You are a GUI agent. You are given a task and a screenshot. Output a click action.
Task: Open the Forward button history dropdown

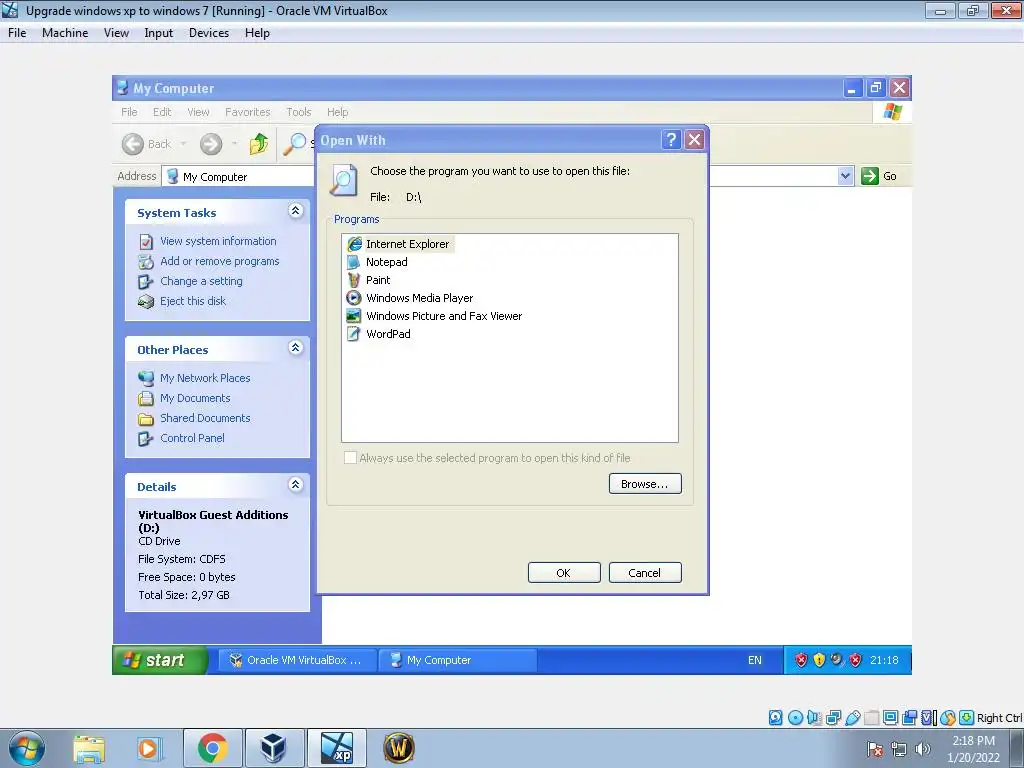pos(234,144)
